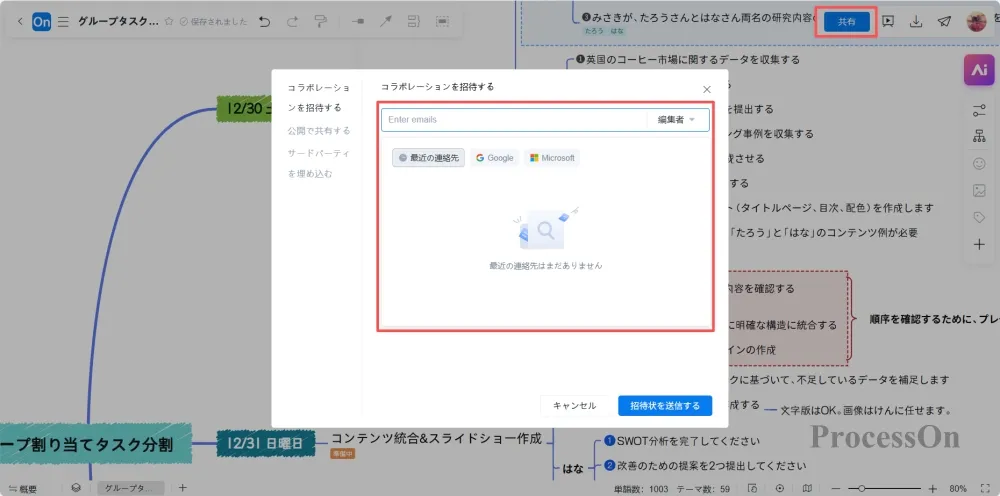Click the Enter emails input field
The height and width of the screenshot is (496, 1000).
coord(512,120)
